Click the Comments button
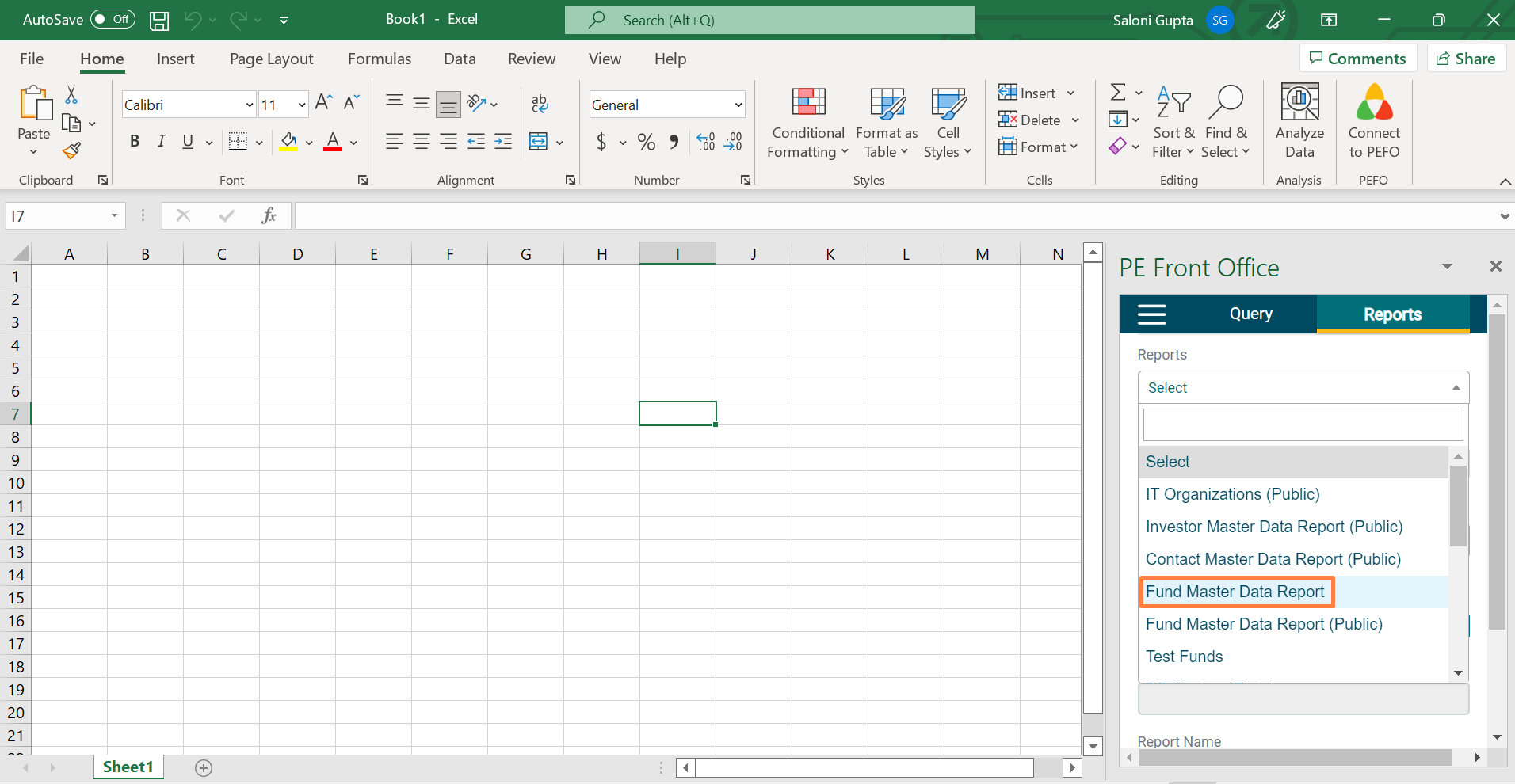Viewport: 1515px width, 784px height. [1357, 59]
